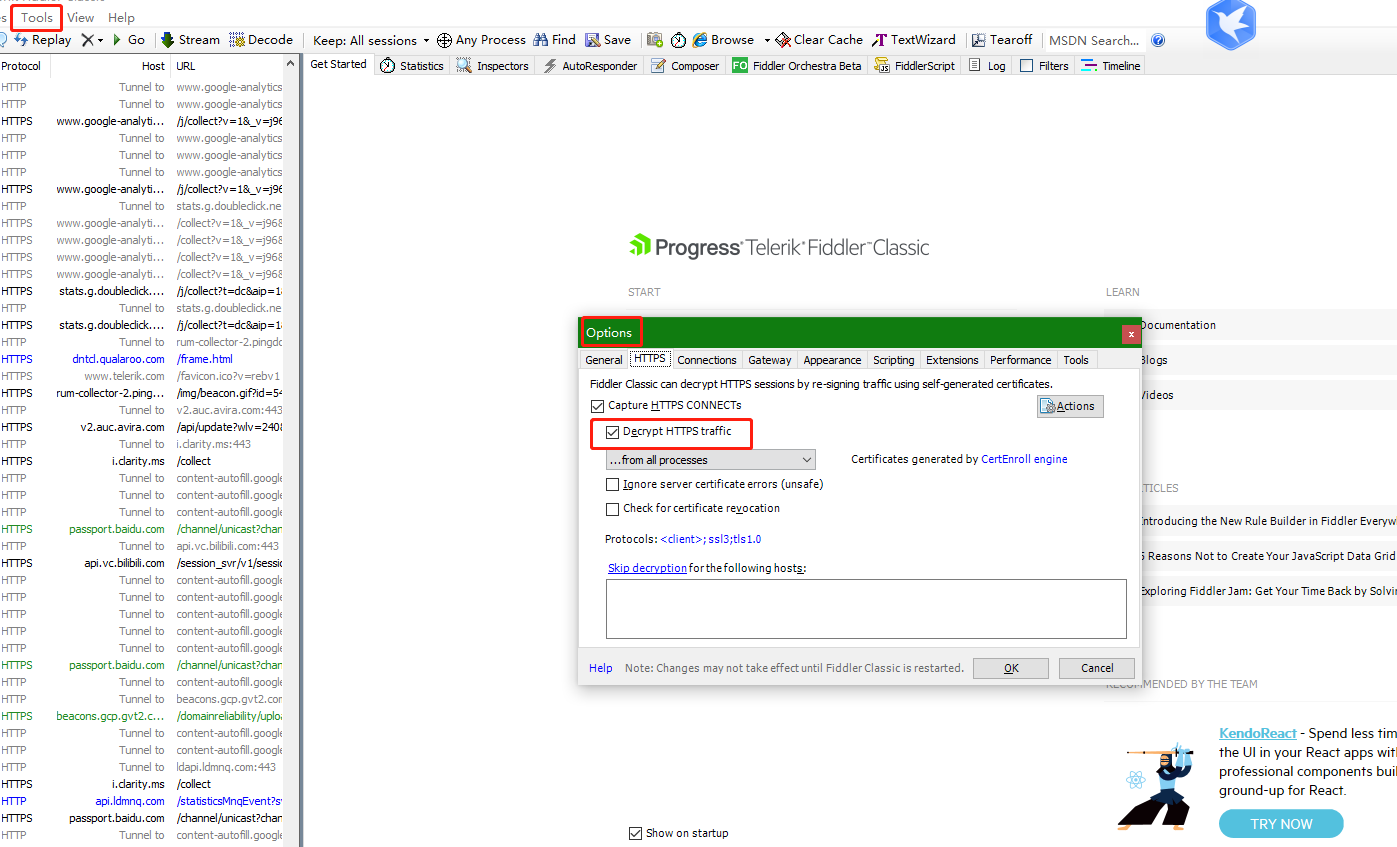Close the Options dialog
Screen dimensions: 1397x847
pyautogui.click(x=1131, y=334)
